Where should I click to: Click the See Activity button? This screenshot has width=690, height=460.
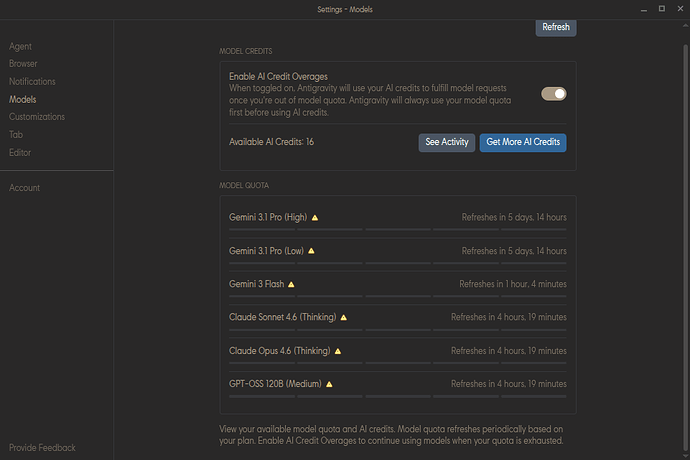447,142
